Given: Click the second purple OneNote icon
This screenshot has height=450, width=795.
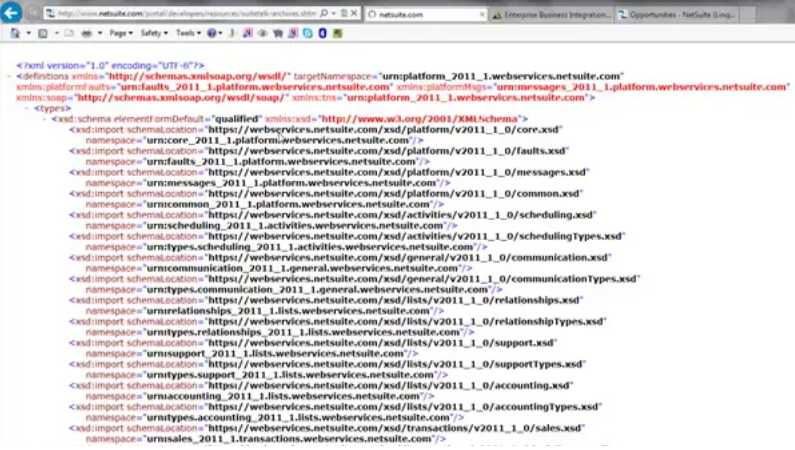Looking at the screenshot, I should 293,33.
